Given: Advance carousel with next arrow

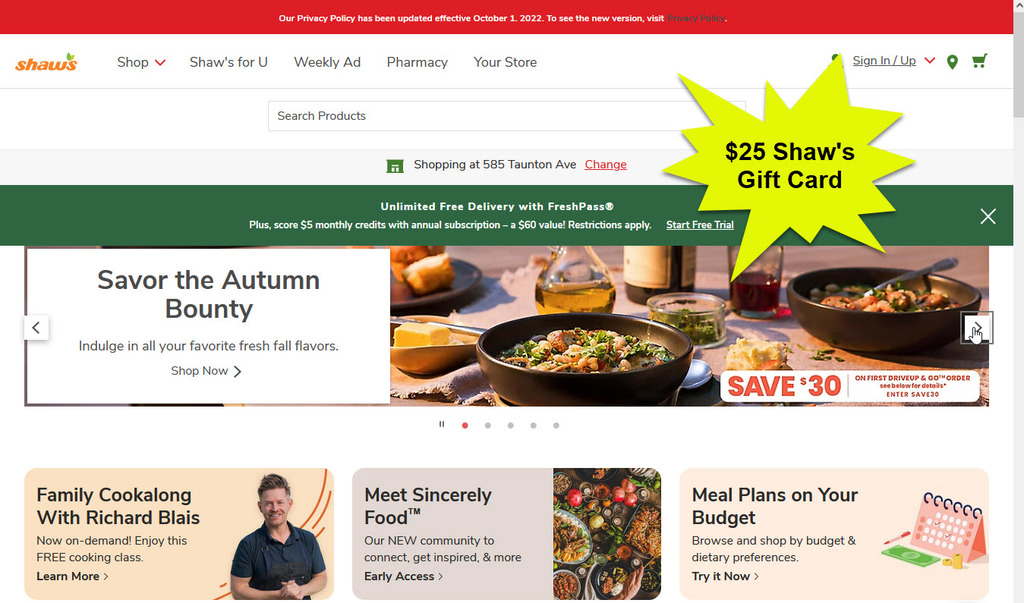Looking at the screenshot, I should (977, 328).
